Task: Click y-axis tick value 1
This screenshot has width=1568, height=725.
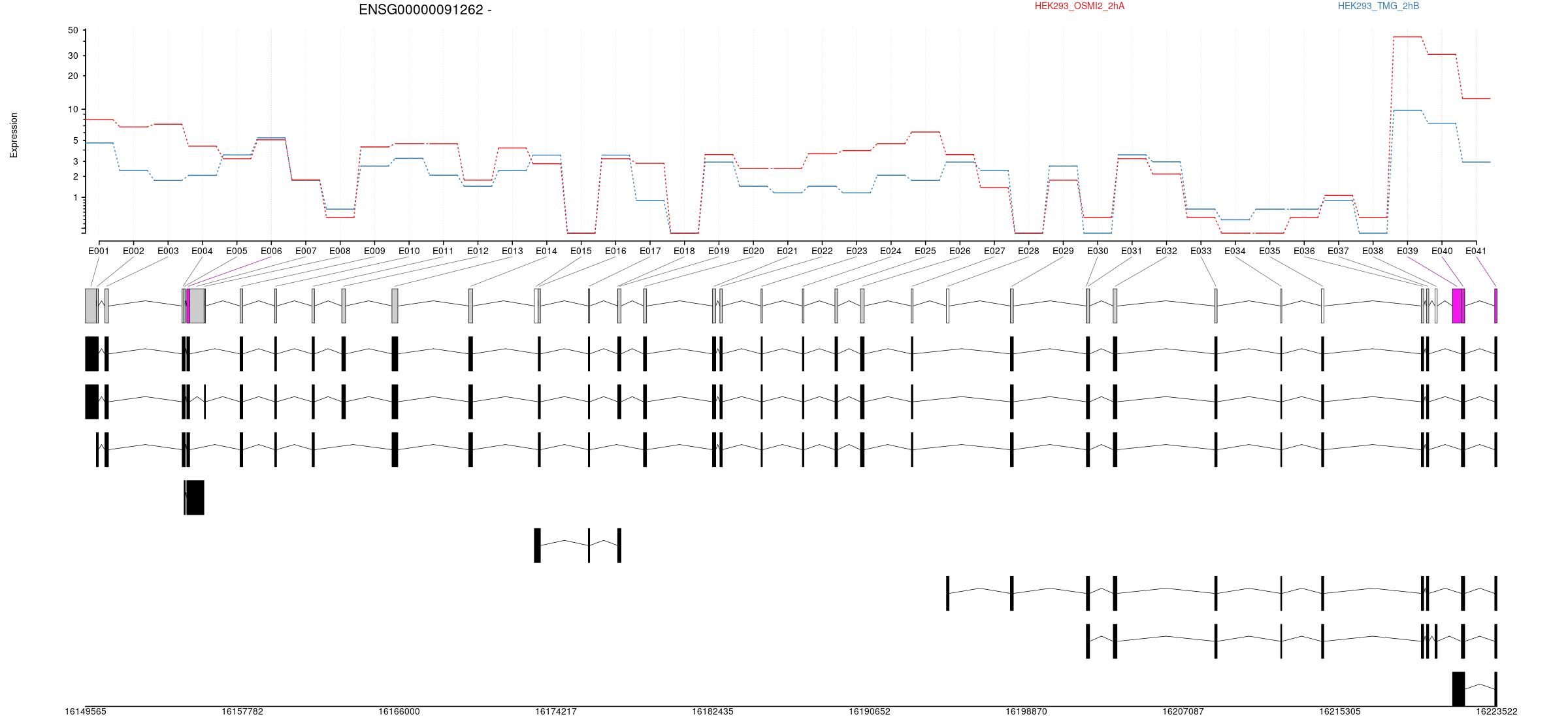Action: click(75, 197)
